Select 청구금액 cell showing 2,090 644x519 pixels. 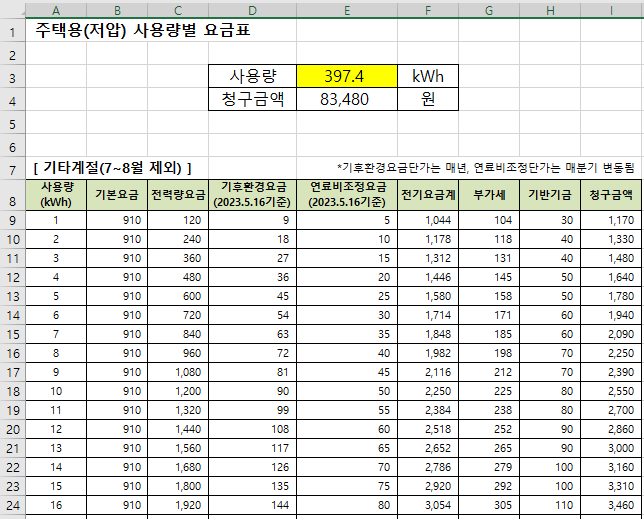[611, 334]
